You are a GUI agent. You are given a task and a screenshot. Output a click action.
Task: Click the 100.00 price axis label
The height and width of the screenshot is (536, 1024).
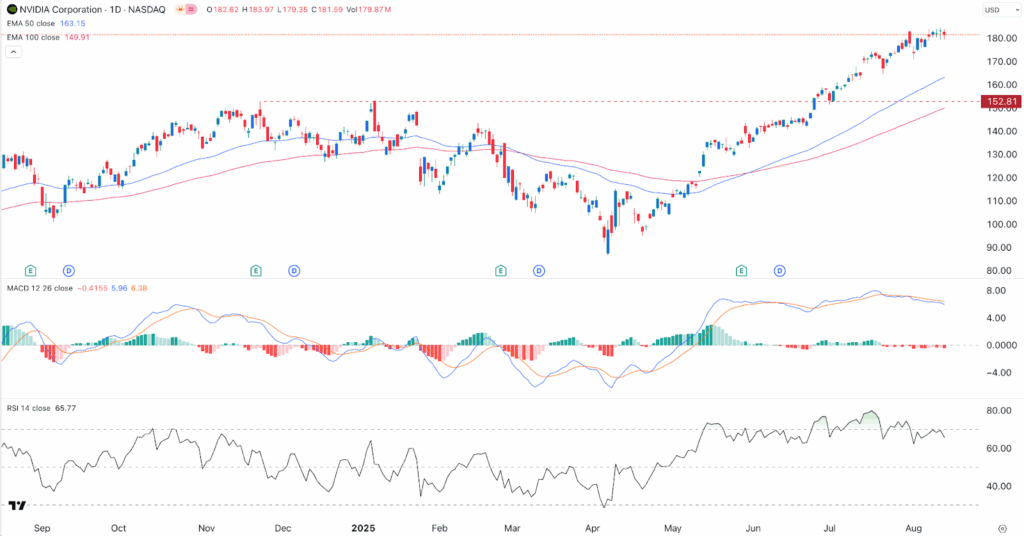[x=1002, y=225]
